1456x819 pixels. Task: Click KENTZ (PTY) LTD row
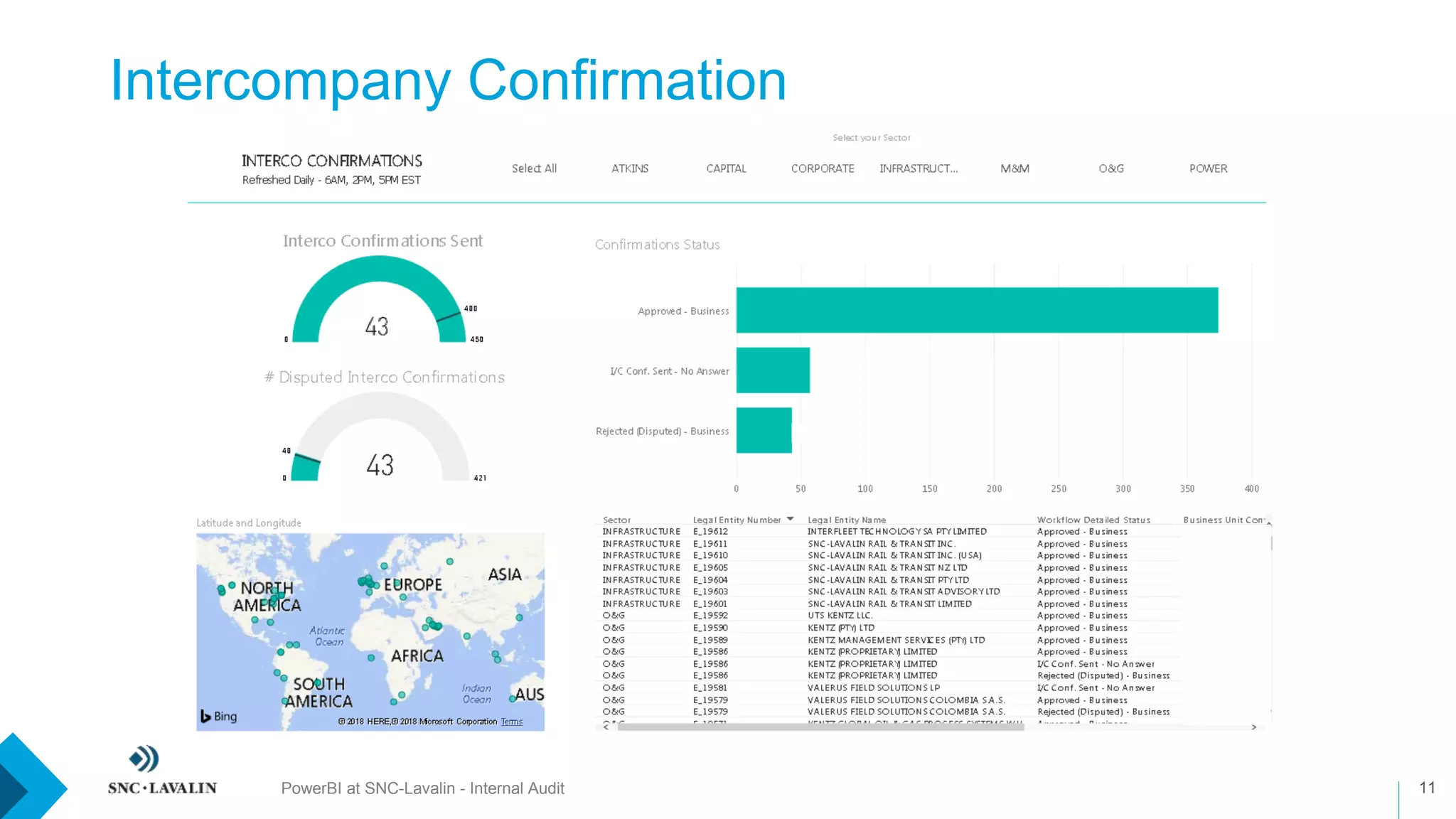pos(841,628)
